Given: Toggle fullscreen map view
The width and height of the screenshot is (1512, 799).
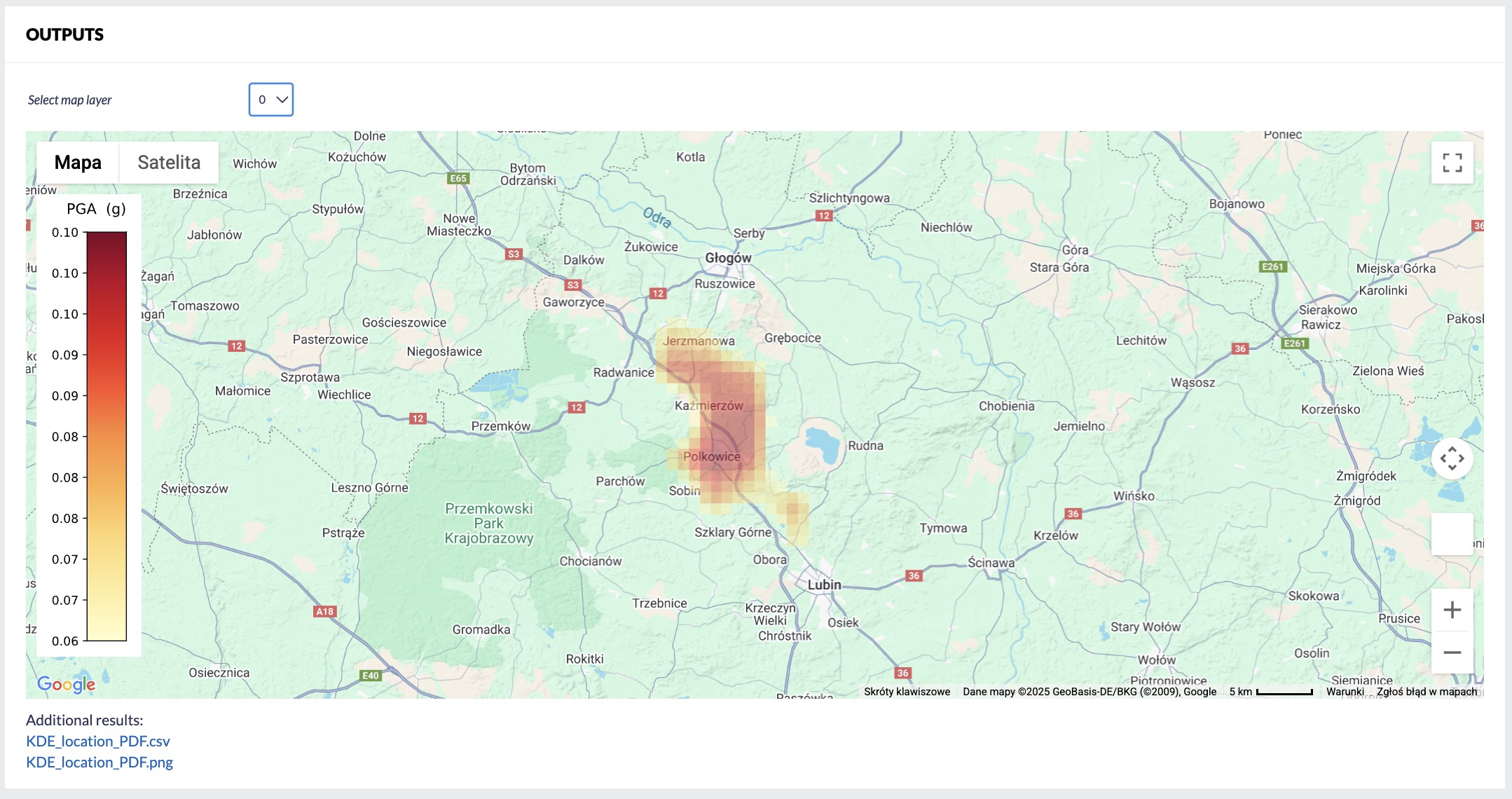Looking at the screenshot, I should coord(1452,163).
